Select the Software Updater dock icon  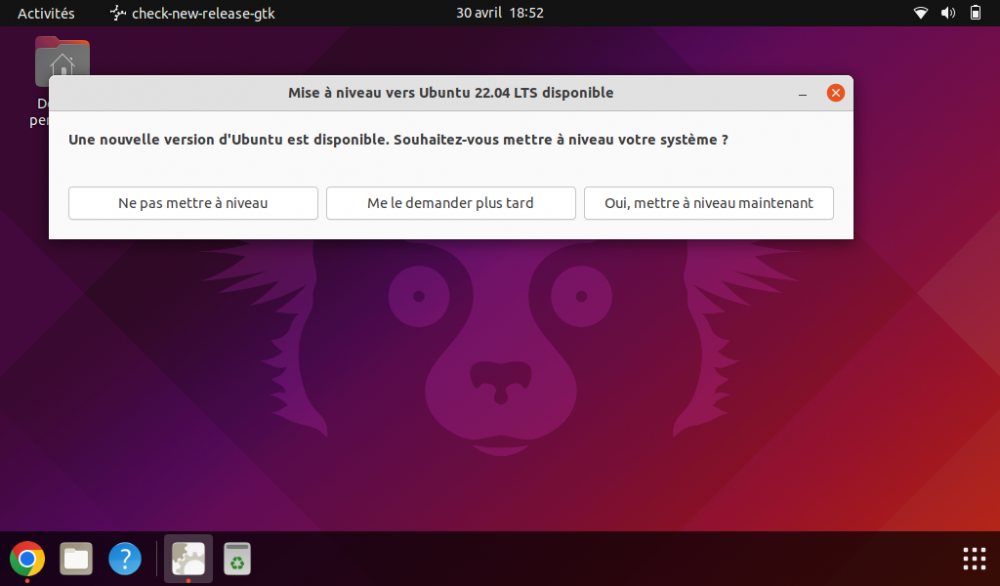point(188,559)
